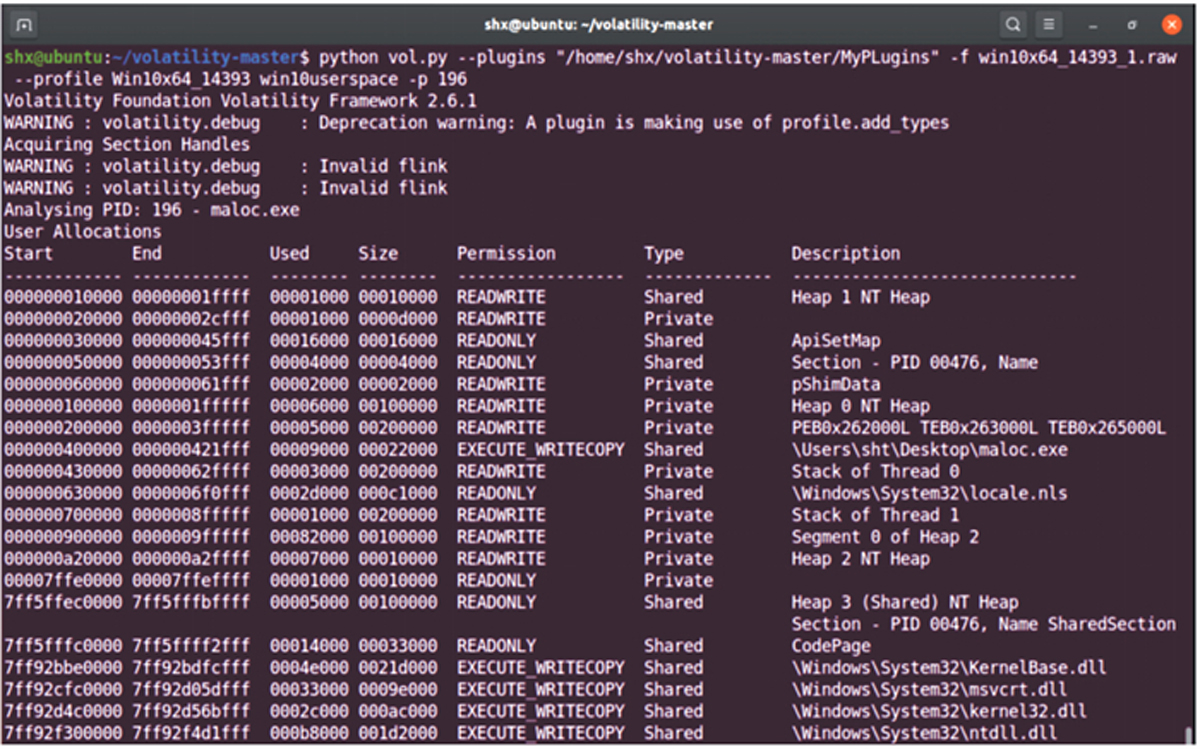Click the 'Start' column header
Viewport: 1200px width, 749px height.
pos(27,254)
